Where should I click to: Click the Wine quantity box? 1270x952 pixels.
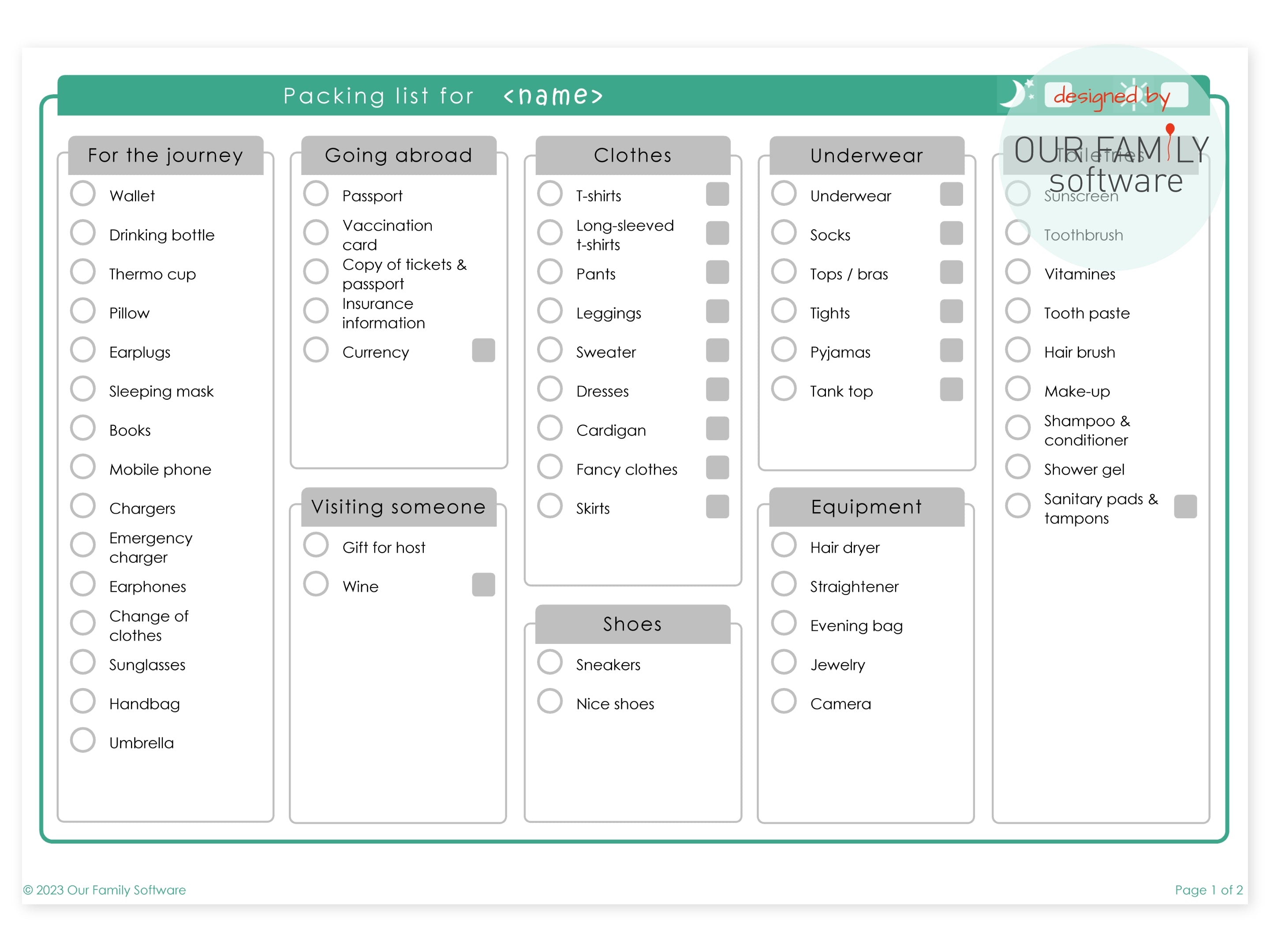tap(483, 584)
